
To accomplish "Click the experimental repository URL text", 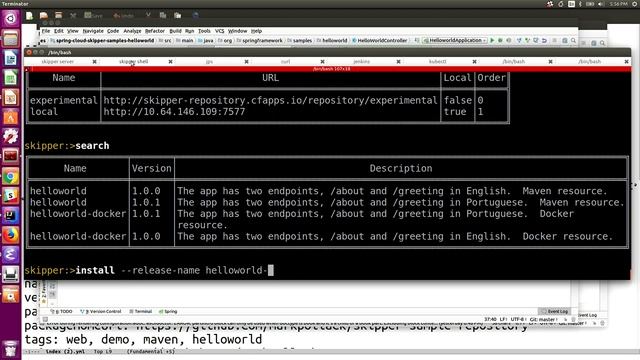I will [270, 100].
